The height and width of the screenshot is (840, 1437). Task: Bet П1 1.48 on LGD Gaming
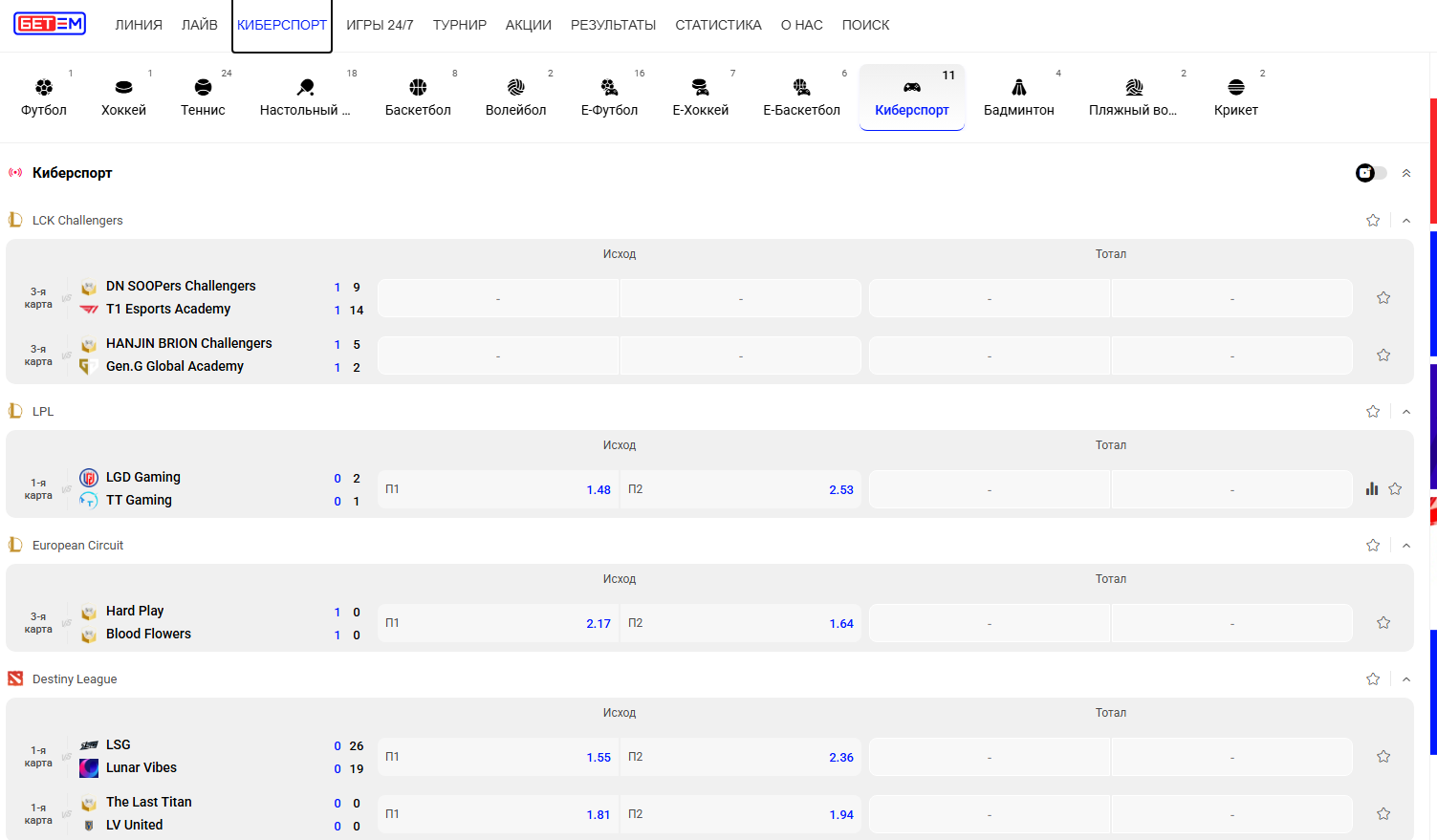tap(498, 489)
